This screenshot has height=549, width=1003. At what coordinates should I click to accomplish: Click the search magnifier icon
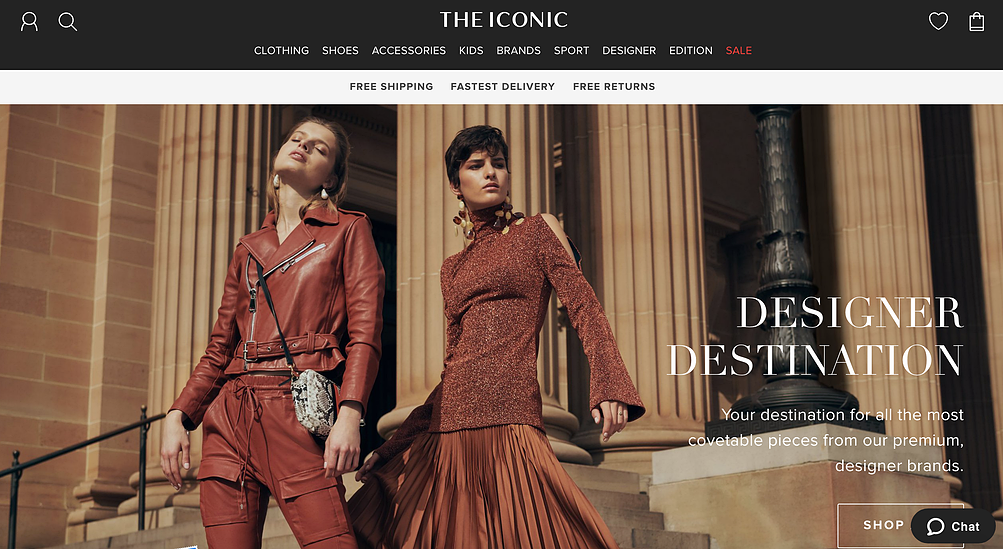coord(68,22)
